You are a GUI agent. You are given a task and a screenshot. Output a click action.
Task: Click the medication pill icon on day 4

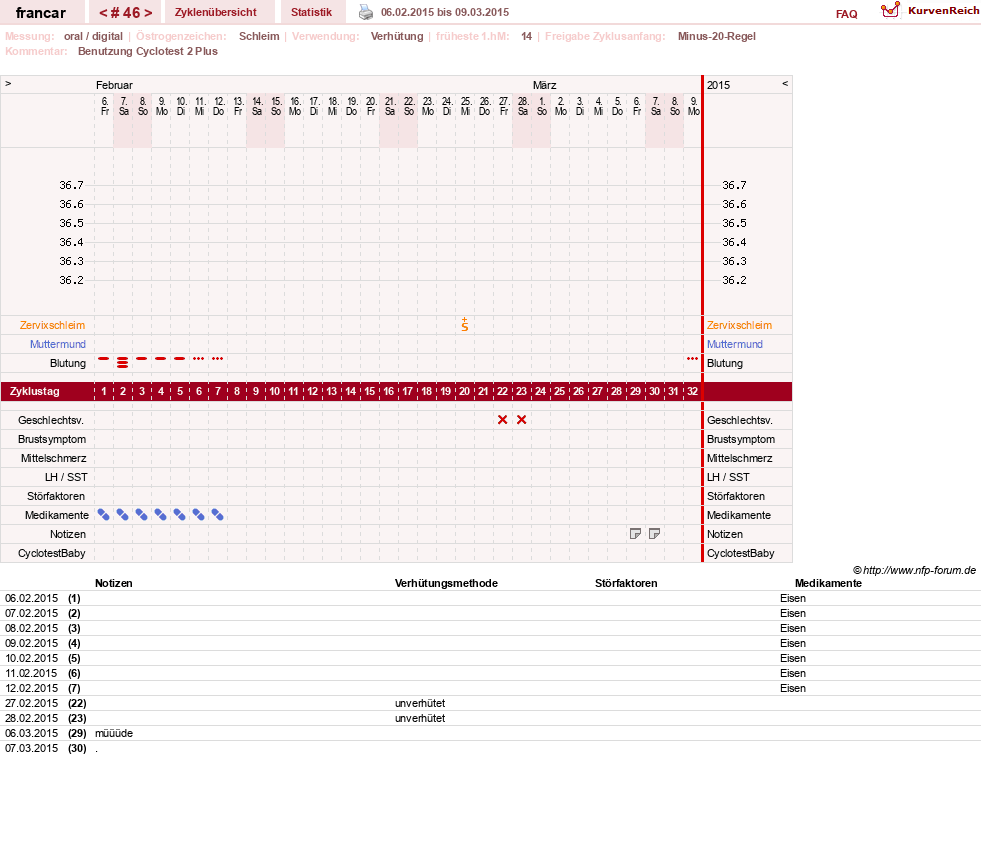[161, 515]
